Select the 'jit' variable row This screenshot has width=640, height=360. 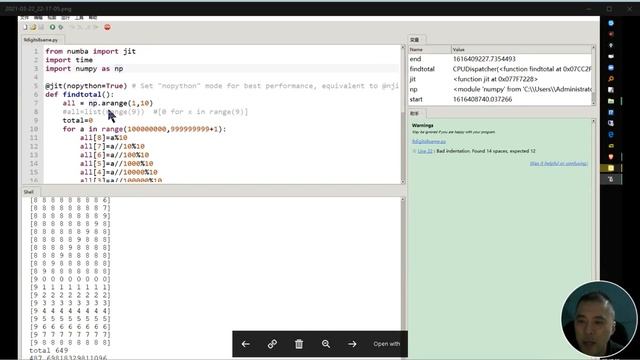[x=500, y=79]
